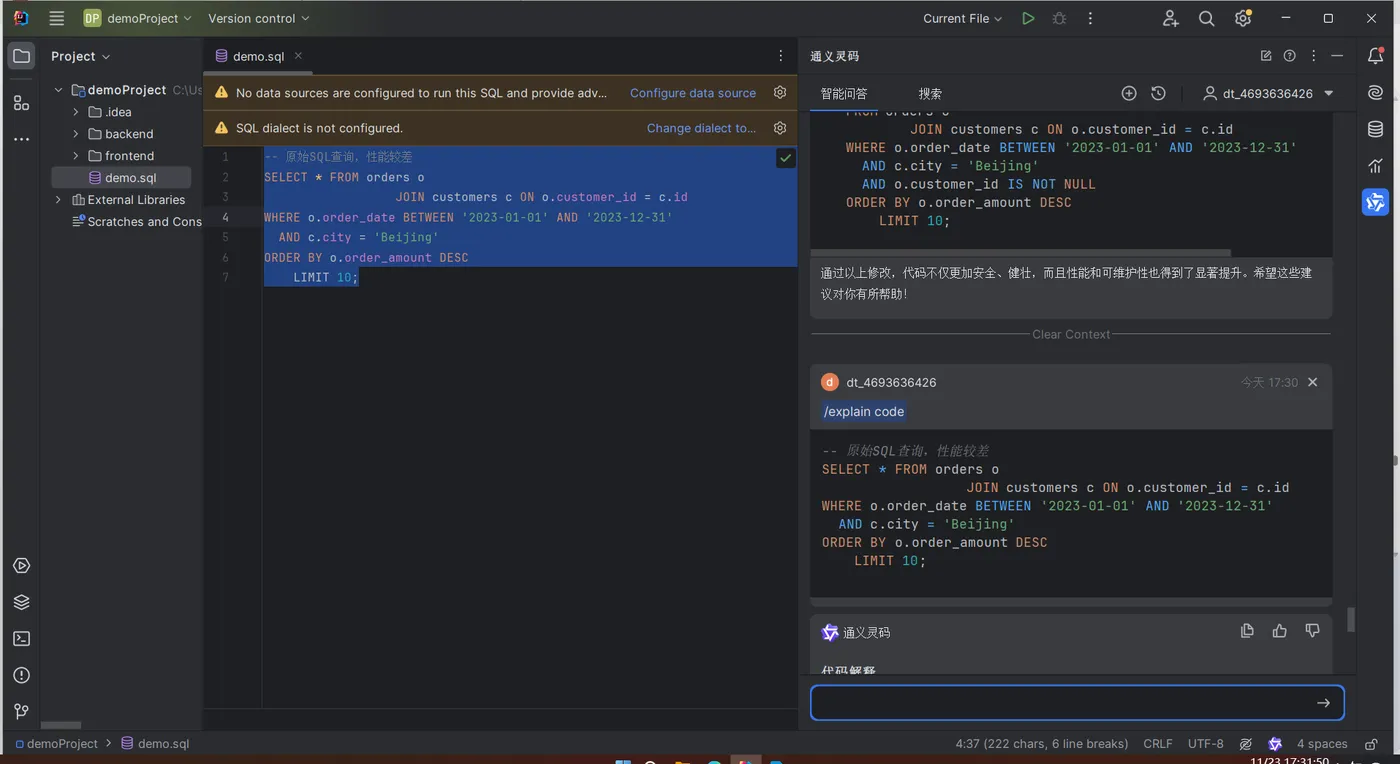Open demoProject project dropdown in title bar
Viewport: 1400px width, 764px height.
tap(138, 18)
